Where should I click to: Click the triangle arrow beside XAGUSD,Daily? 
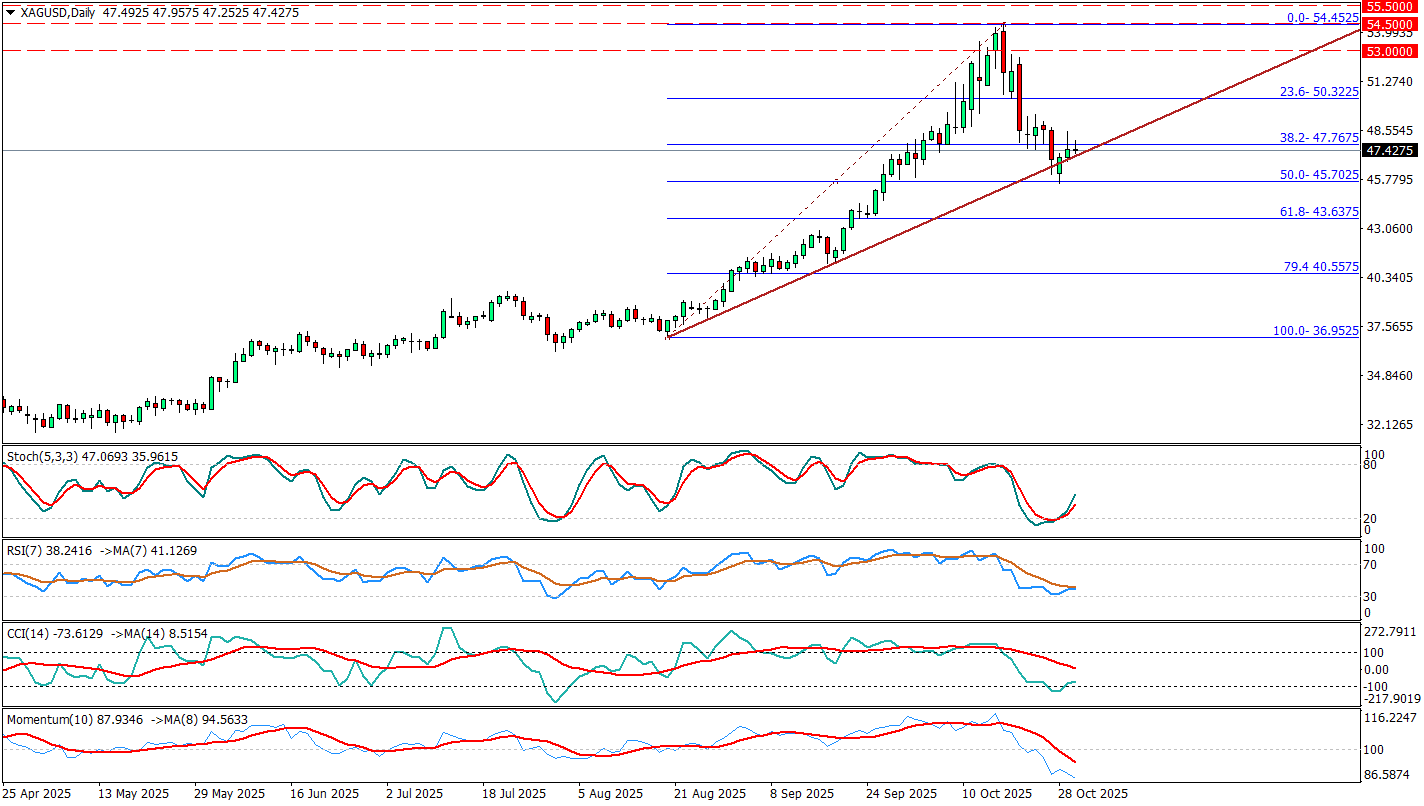click(x=9, y=11)
